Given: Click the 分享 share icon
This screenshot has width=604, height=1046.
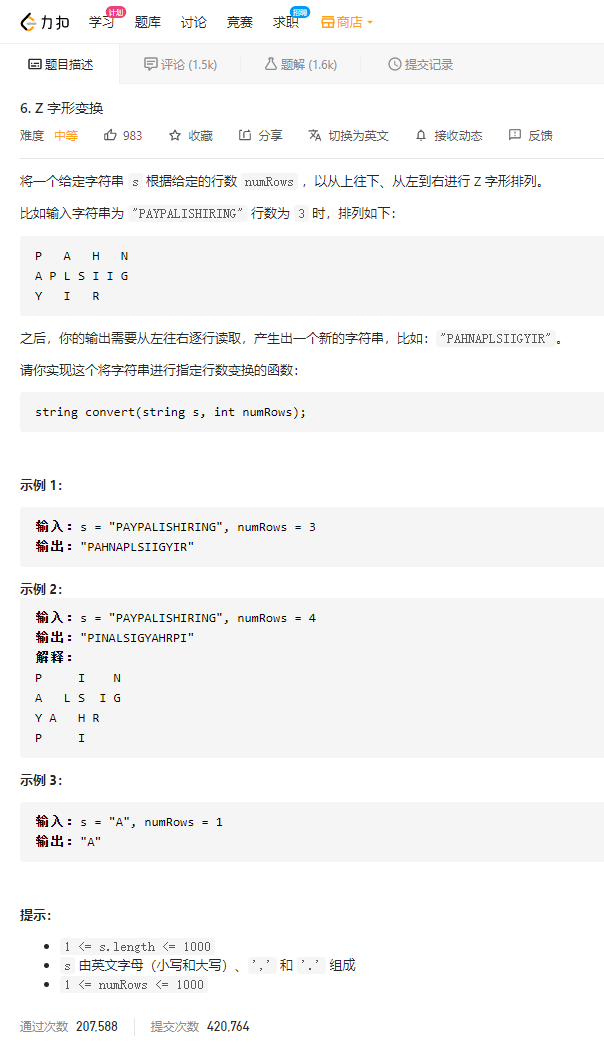Looking at the screenshot, I should point(245,135).
